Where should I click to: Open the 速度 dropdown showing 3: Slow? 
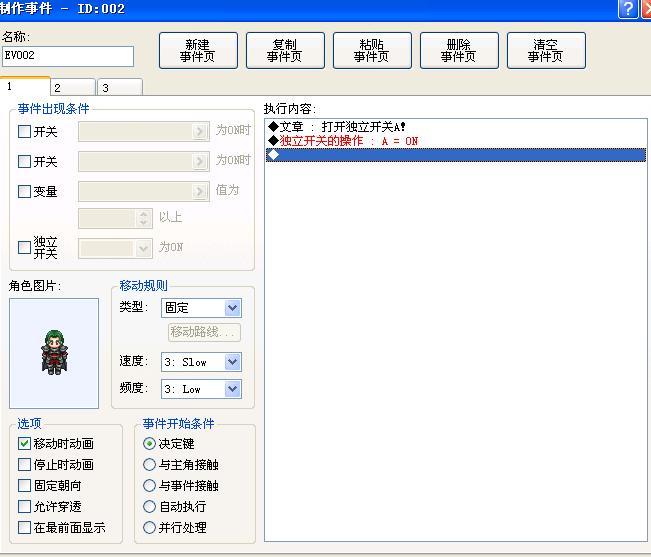click(x=201, y=362)
